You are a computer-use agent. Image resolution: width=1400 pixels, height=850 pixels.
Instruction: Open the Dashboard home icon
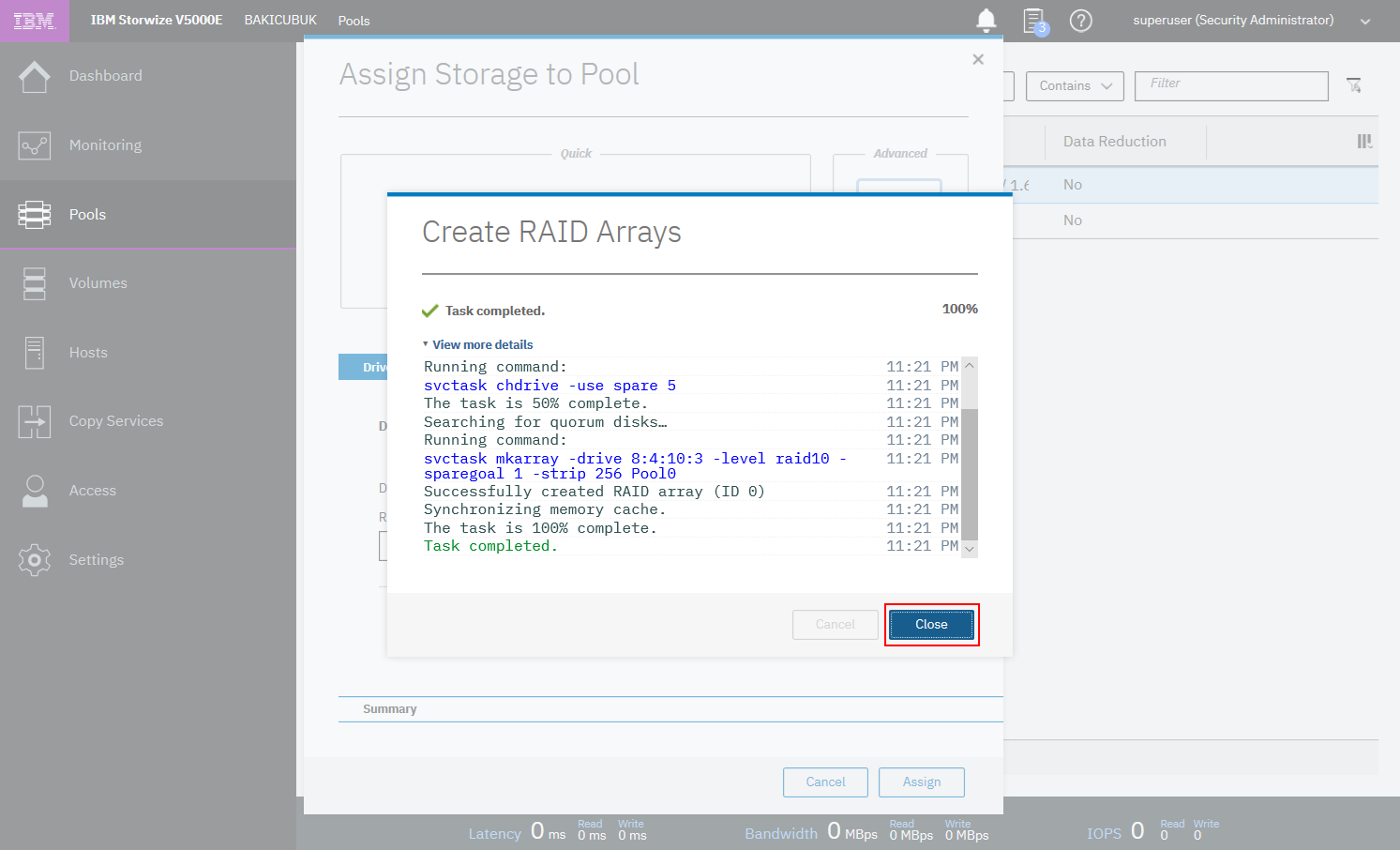(x=35, y=76)
